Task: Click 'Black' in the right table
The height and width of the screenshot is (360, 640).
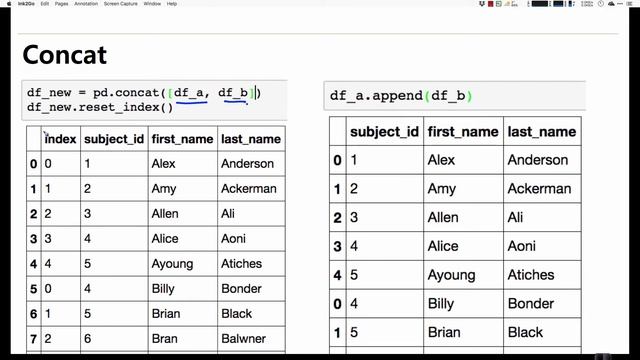Action: click(525, 332)
